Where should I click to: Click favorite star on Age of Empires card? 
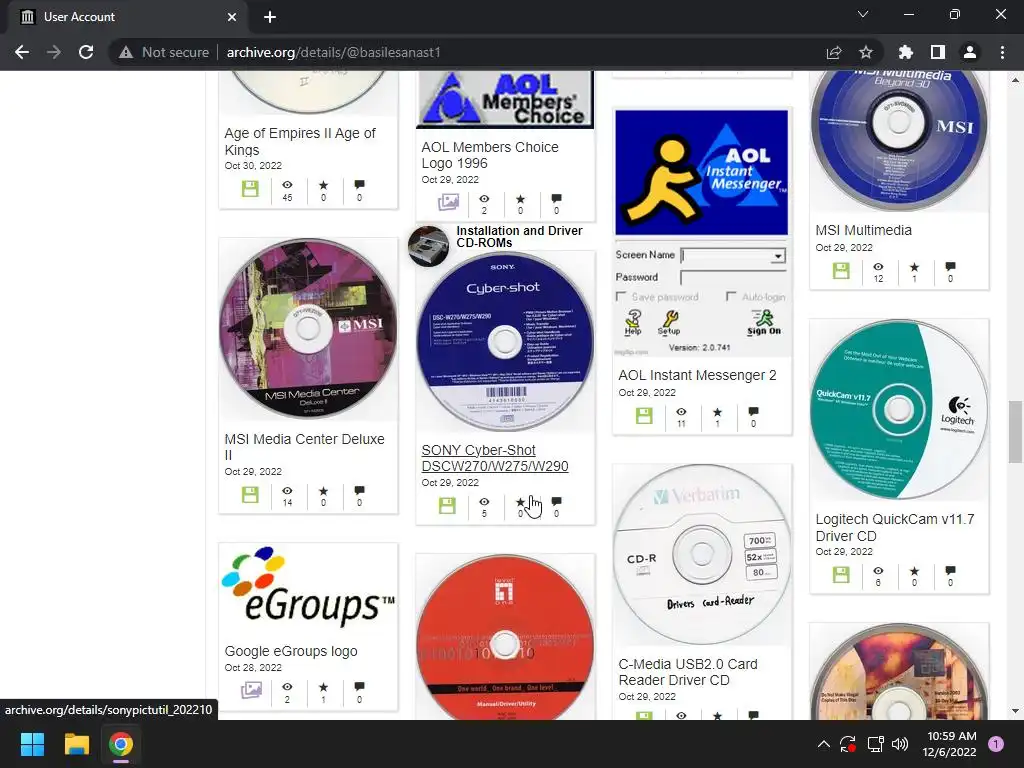pyautogui.click(x=323, y=185)
